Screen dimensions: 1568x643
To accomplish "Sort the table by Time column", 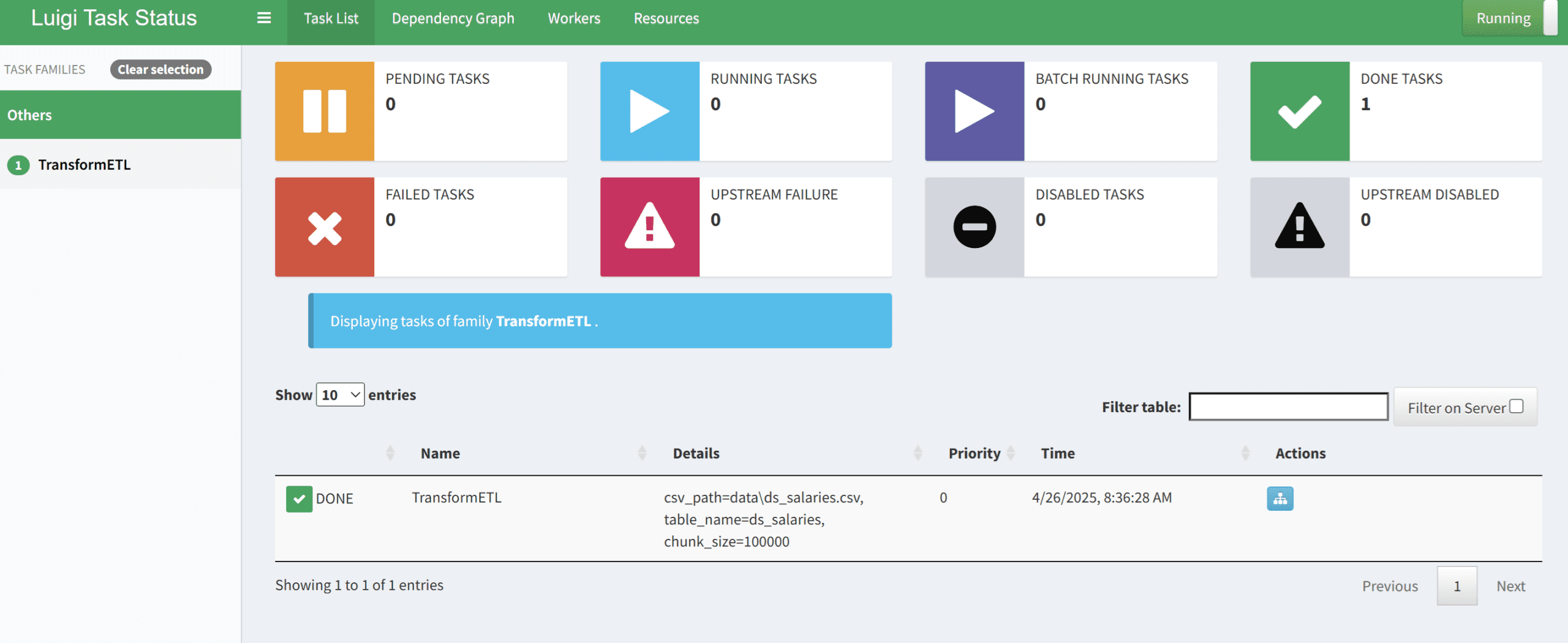I will [1058, 453].
